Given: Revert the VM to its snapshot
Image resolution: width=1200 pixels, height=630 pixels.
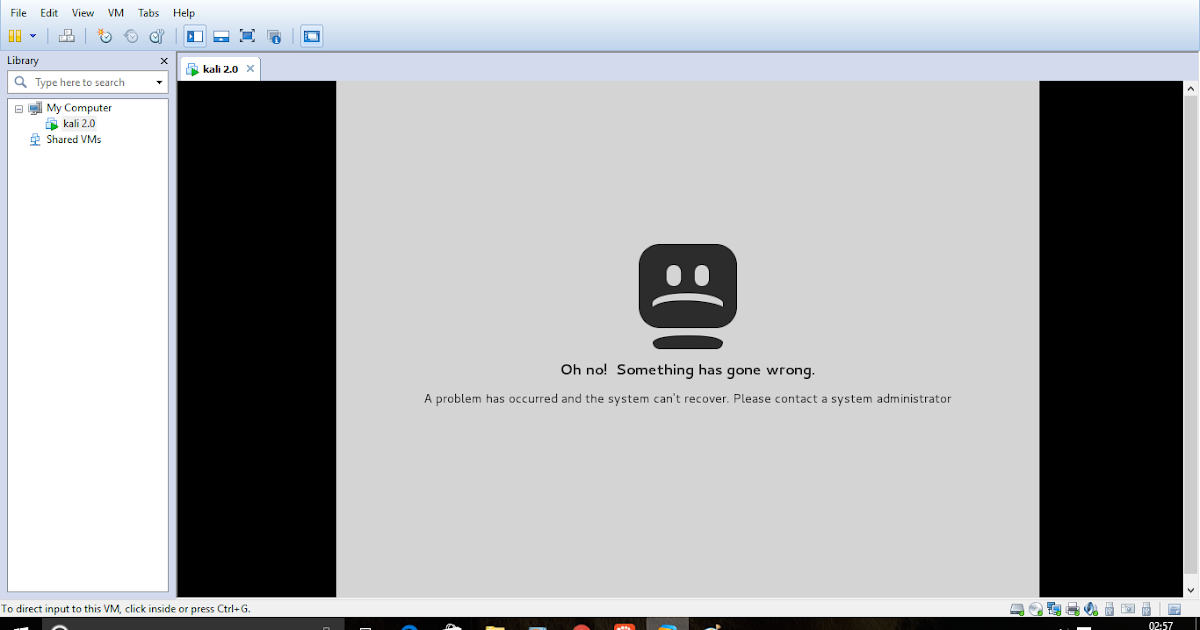Looking at the screenshot, I should pos(130,36).
